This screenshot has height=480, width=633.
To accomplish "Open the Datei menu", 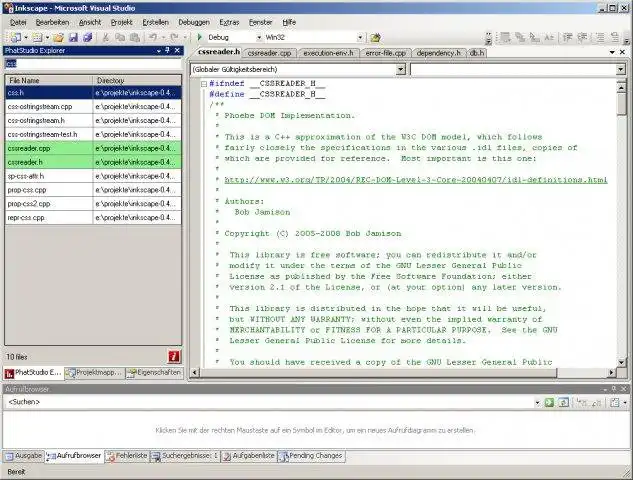I will click(x=18, y=23).
